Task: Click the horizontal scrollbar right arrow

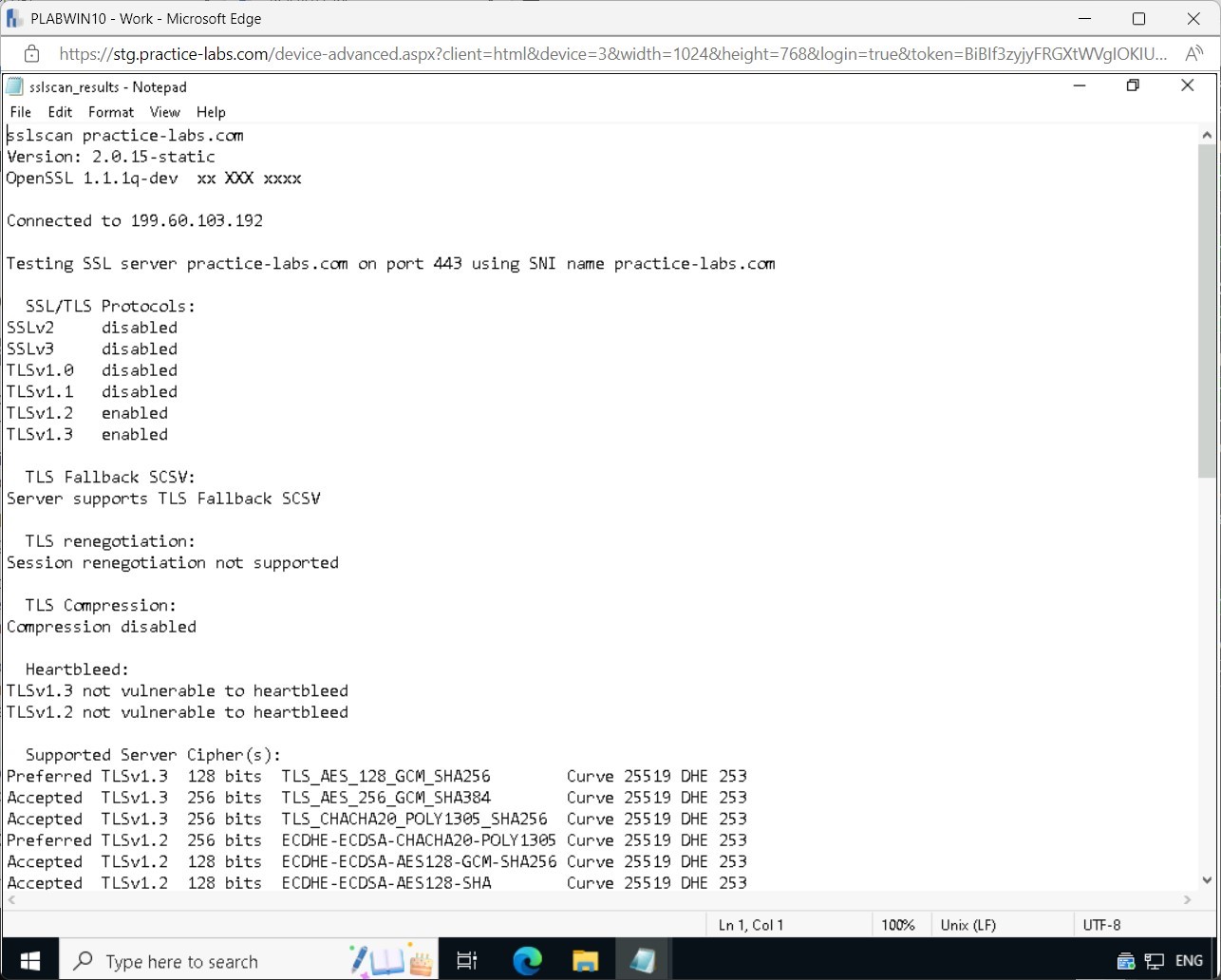Action: (1188, 899)
